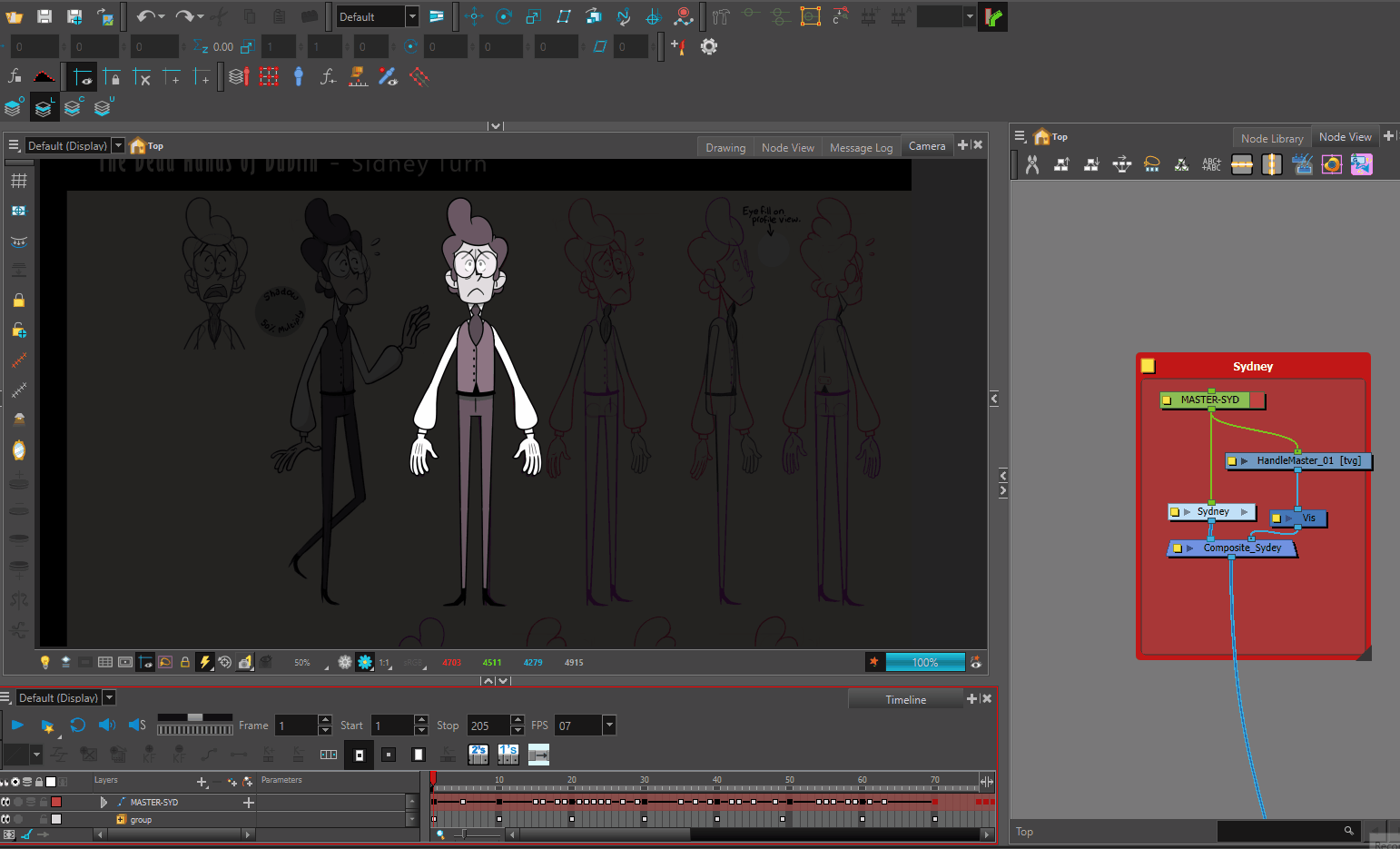
Task: Click the gear settings icon in toolbar
Action: 709,46
